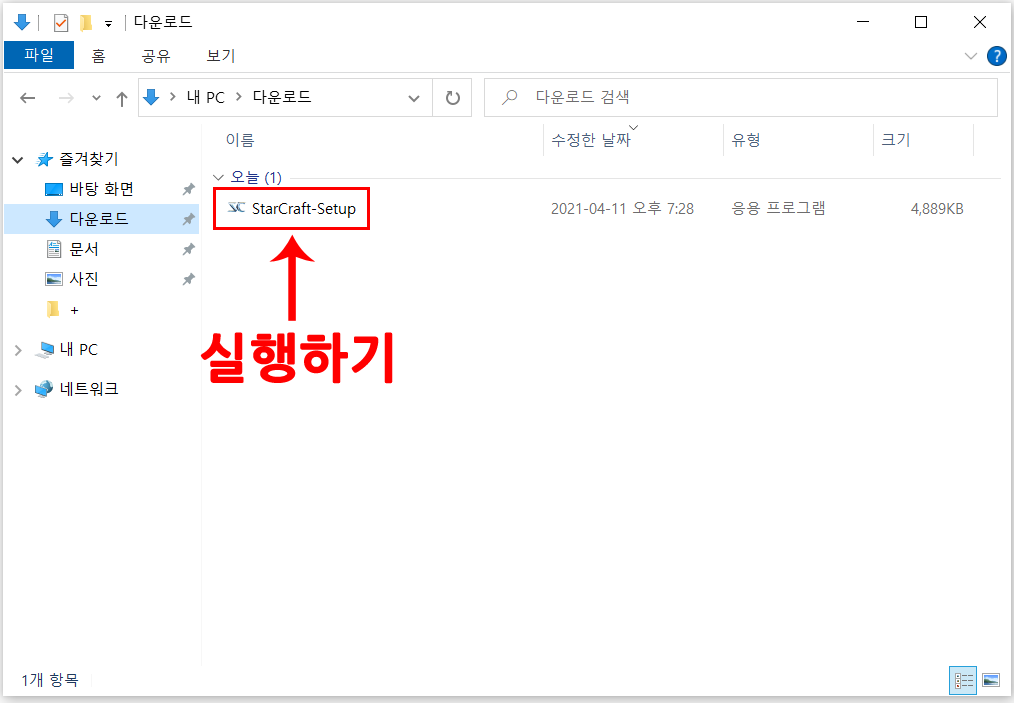Select the StarCraft-Setup file
The width and height of the screenshot is (1014, 703).
tap(303, 208)
